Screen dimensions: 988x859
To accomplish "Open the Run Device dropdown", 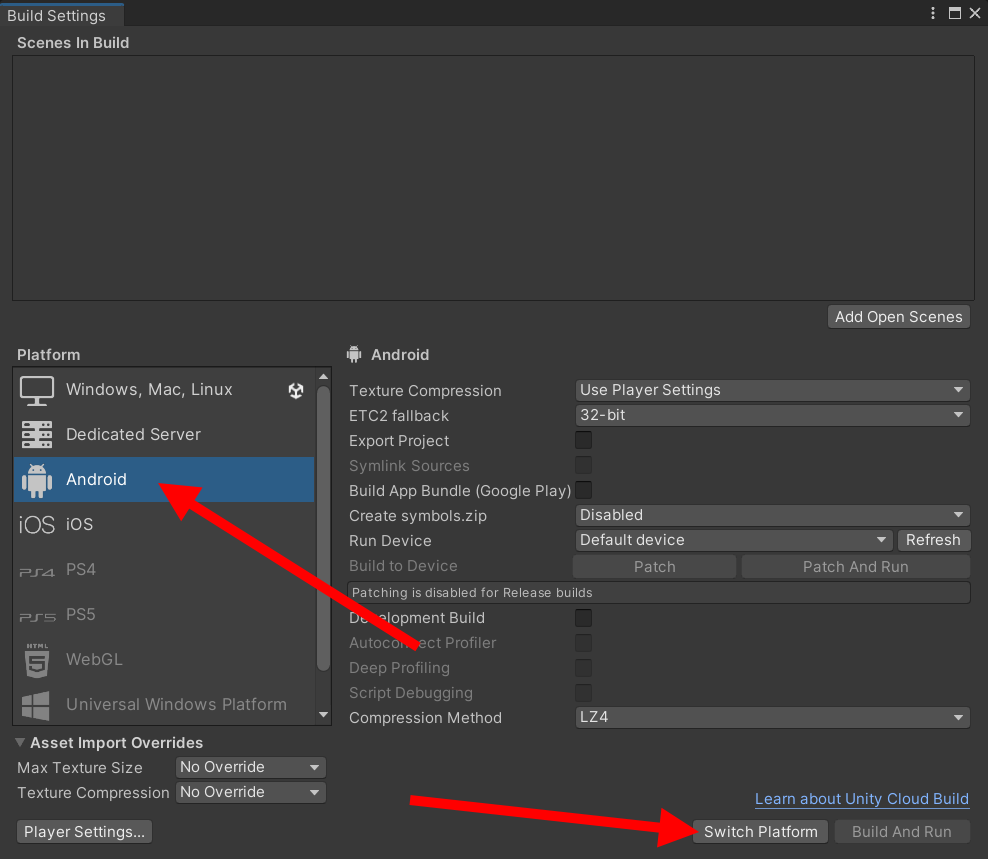I will (x=734, y=540).
